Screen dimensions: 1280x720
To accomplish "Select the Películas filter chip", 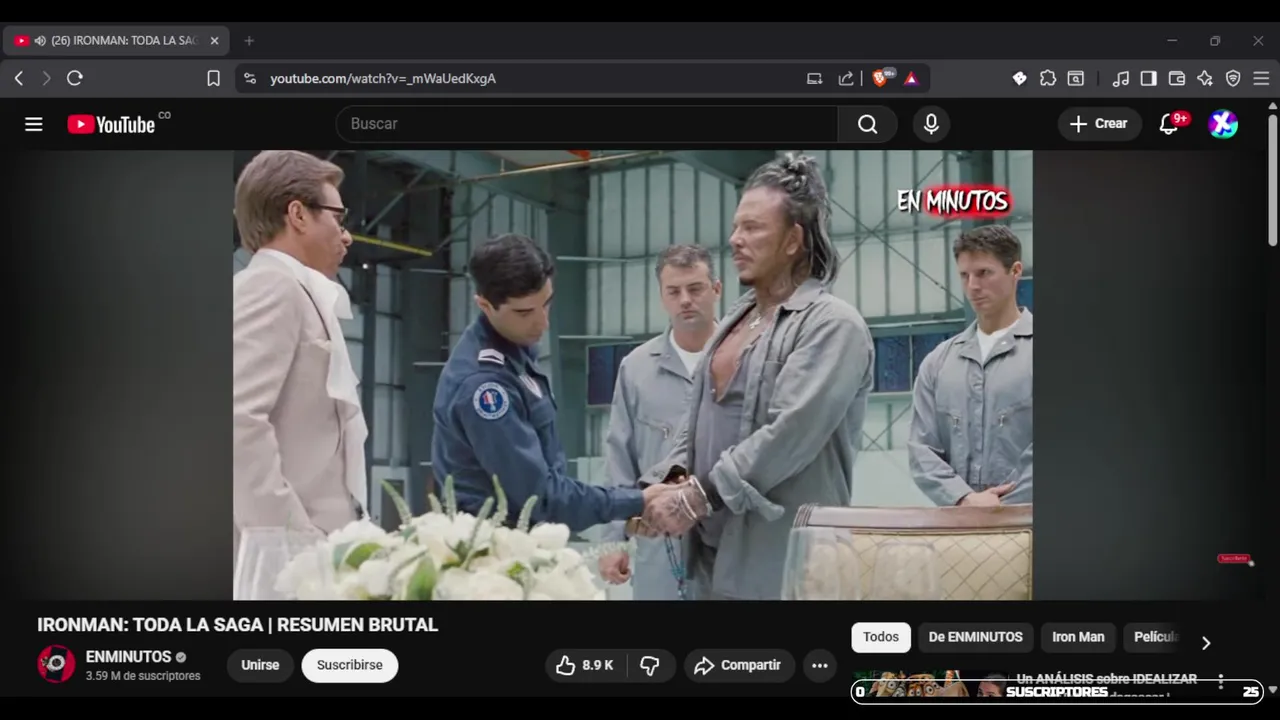I will pos(1156,637).
